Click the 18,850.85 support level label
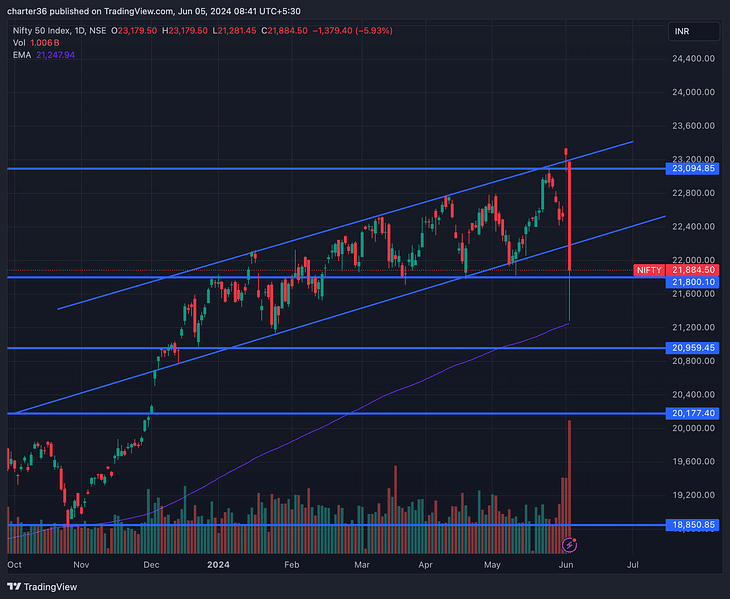Image resolution: width=730 pixels, height=599 pixels. click(693, 525)
